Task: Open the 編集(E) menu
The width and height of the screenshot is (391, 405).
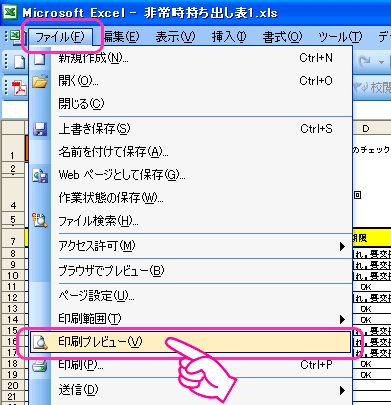Action: [x=121, y=37]
